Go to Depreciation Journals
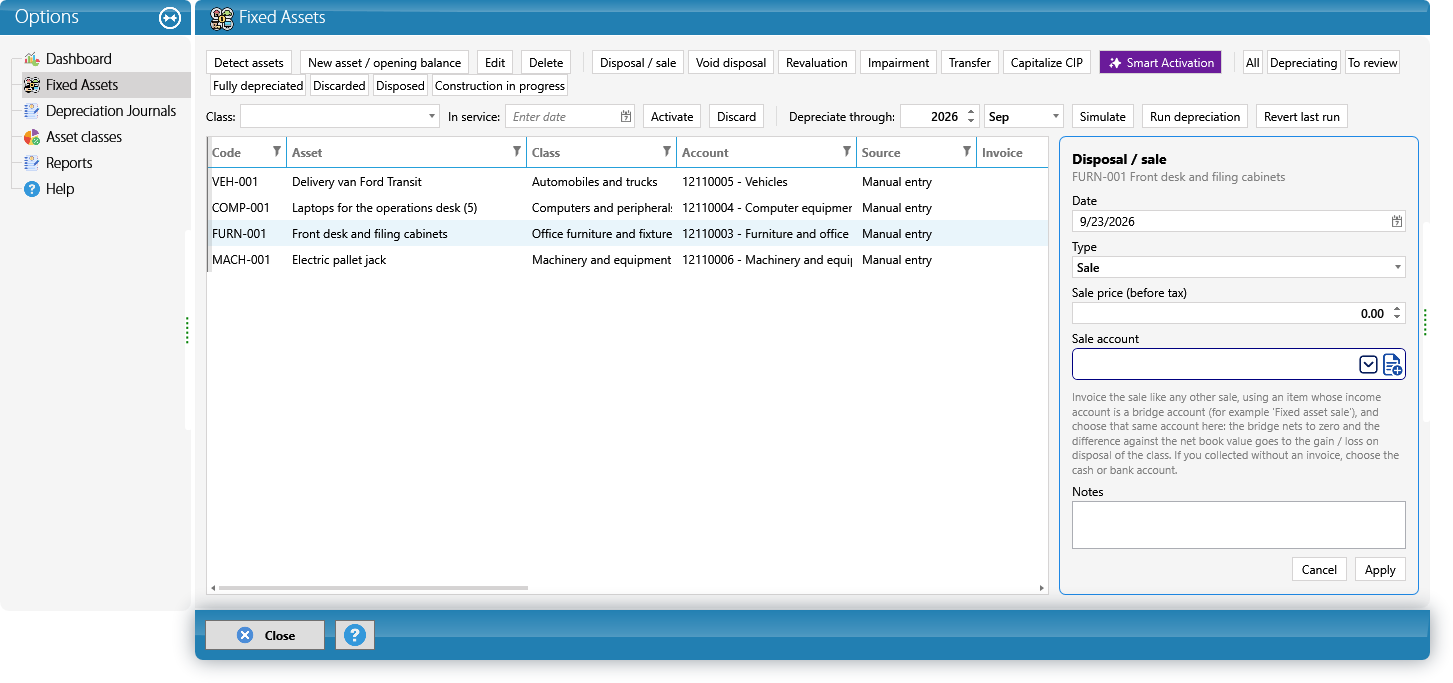Image resolution: width=1453 pixels, height=683 pixels. (111, 111)
